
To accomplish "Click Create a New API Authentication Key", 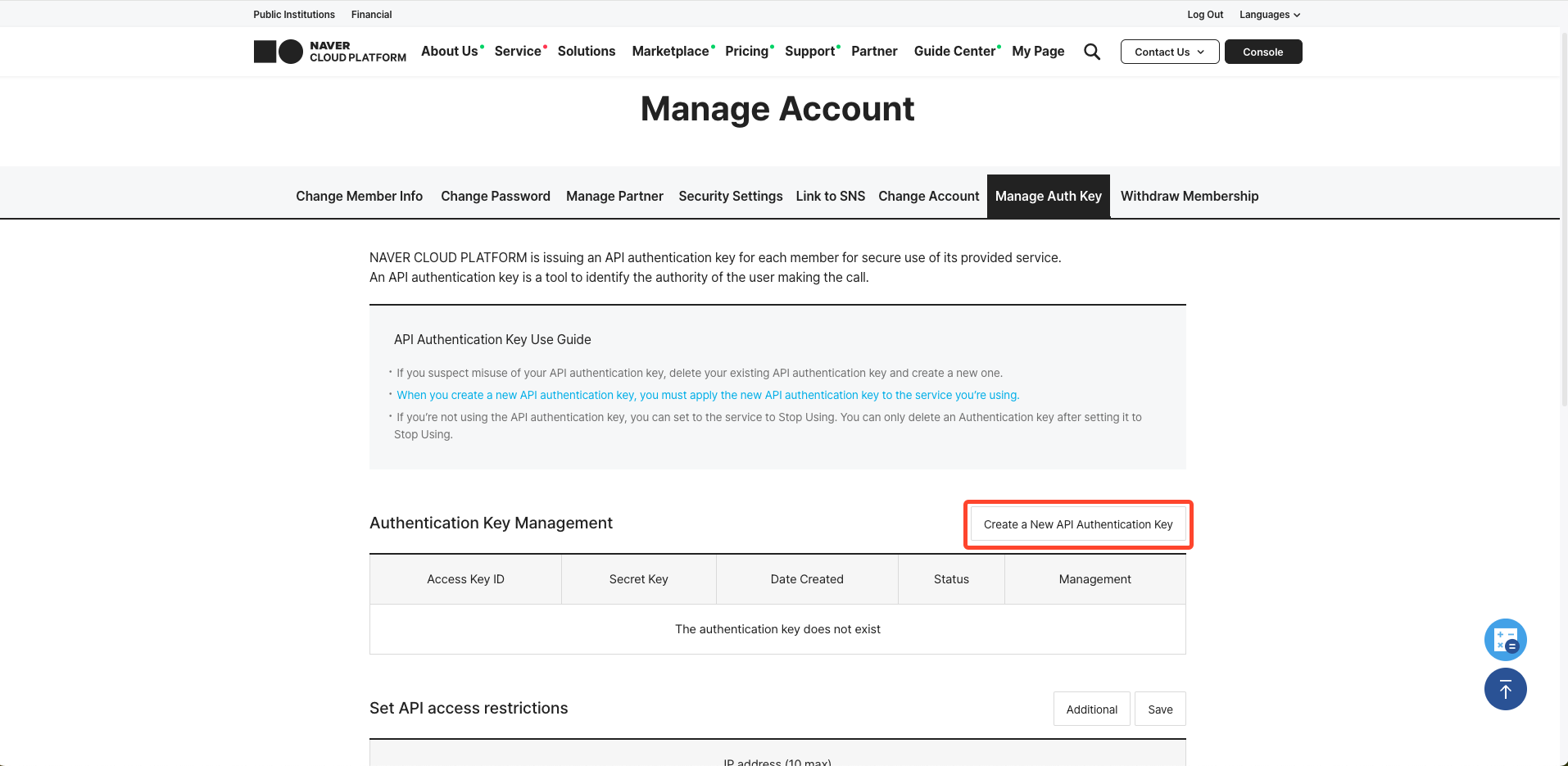I will [1078, 524].
